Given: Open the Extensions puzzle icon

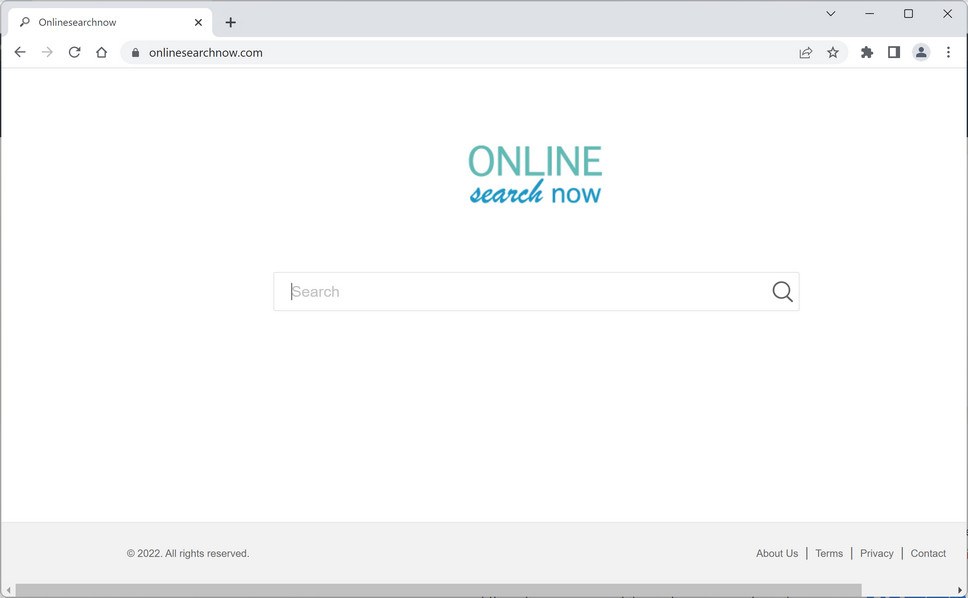Looking at the screenshot, I should (867, 52).
